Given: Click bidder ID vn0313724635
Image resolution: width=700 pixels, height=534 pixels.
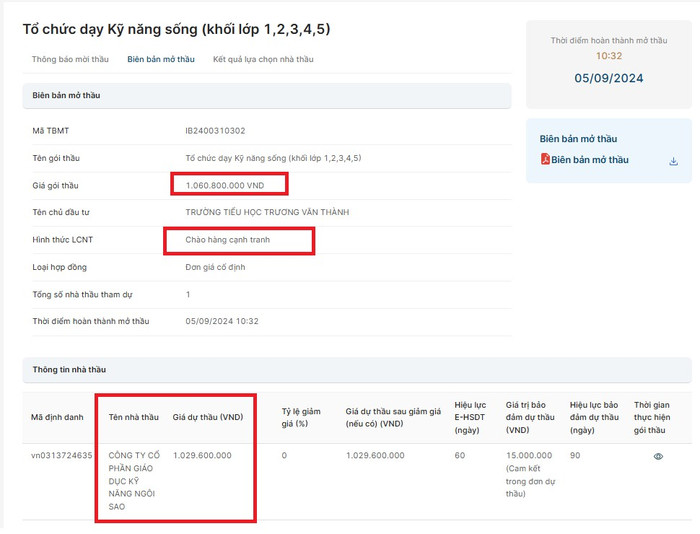Looking at the screenshot, I should pyautogui.click(x=62, y=456).
